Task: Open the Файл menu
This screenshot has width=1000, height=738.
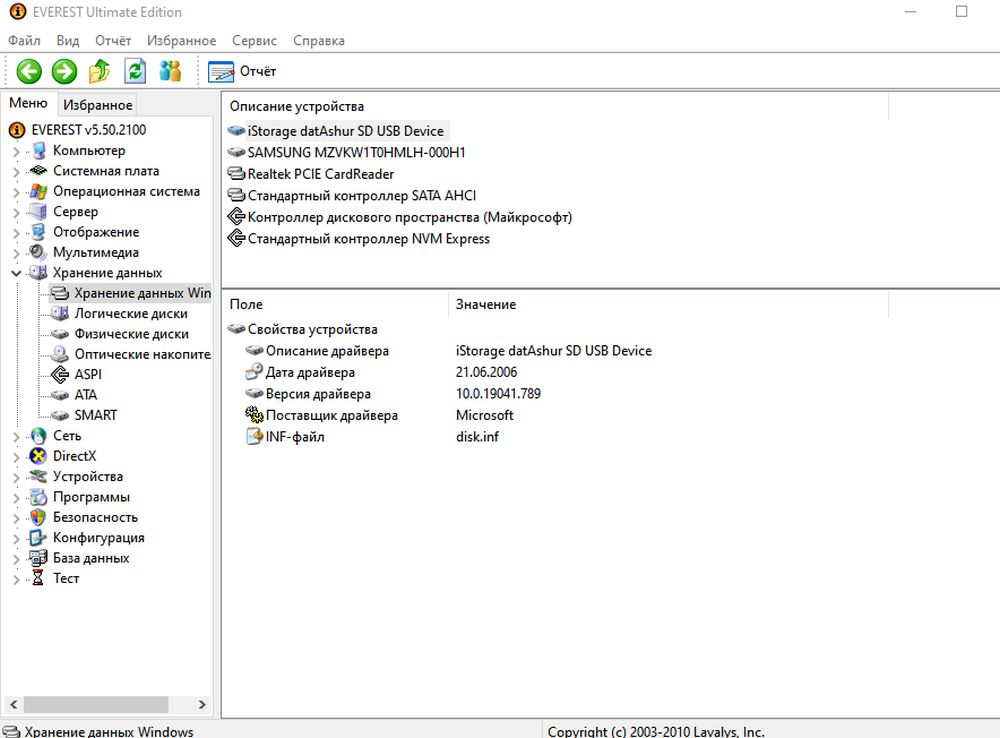Action: [x=24, y=41]
